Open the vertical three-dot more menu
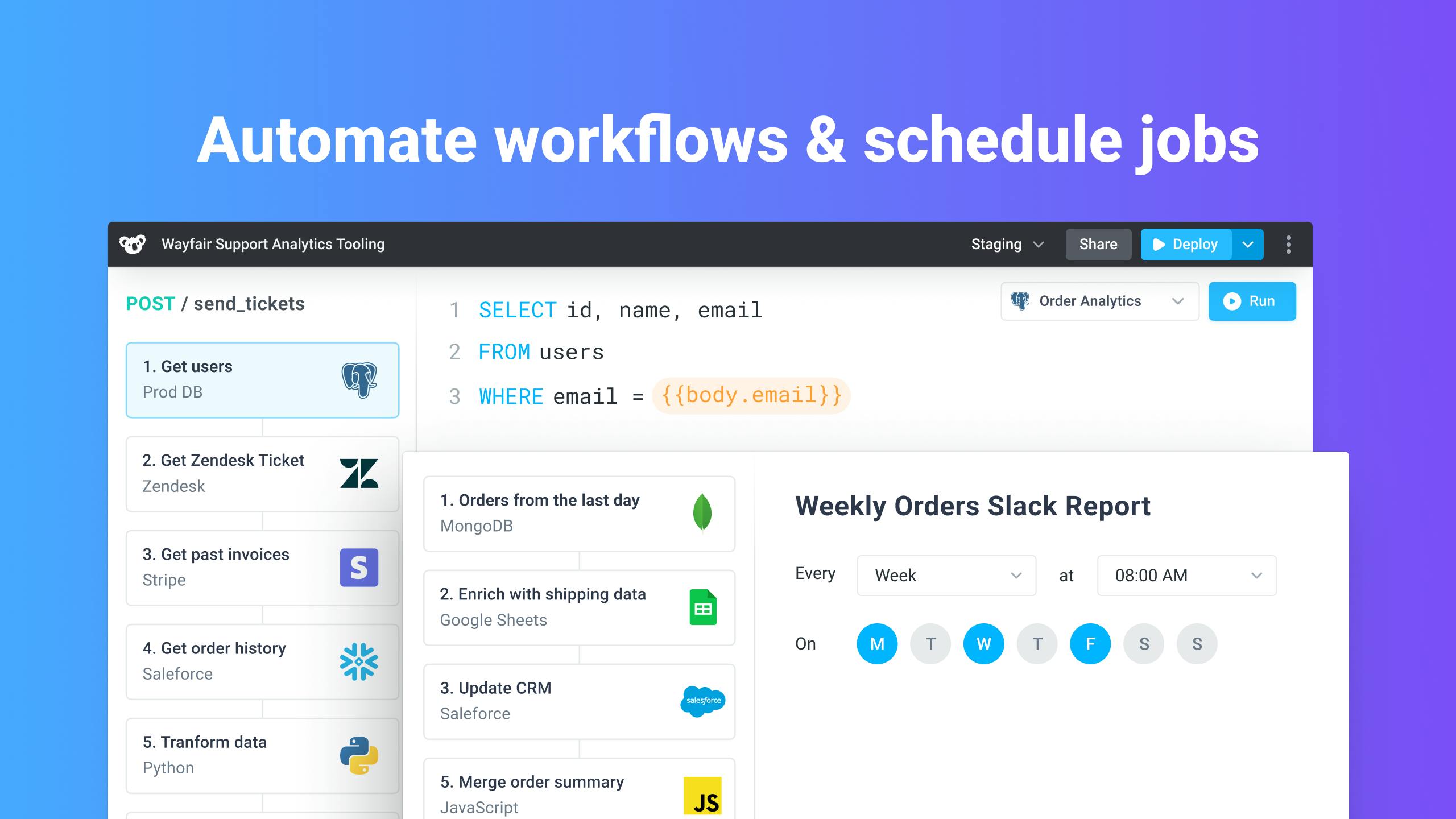This screenshot has width=1456, height=819. click(1289, 245)
